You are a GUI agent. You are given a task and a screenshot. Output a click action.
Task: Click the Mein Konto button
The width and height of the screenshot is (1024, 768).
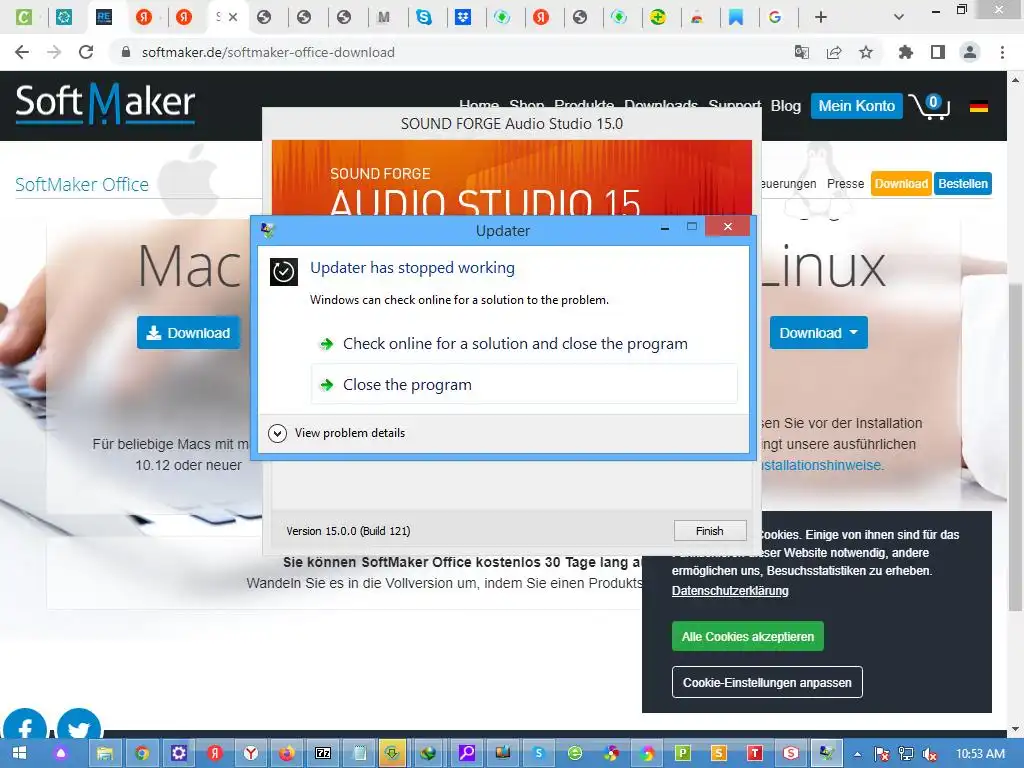point(856,106)
